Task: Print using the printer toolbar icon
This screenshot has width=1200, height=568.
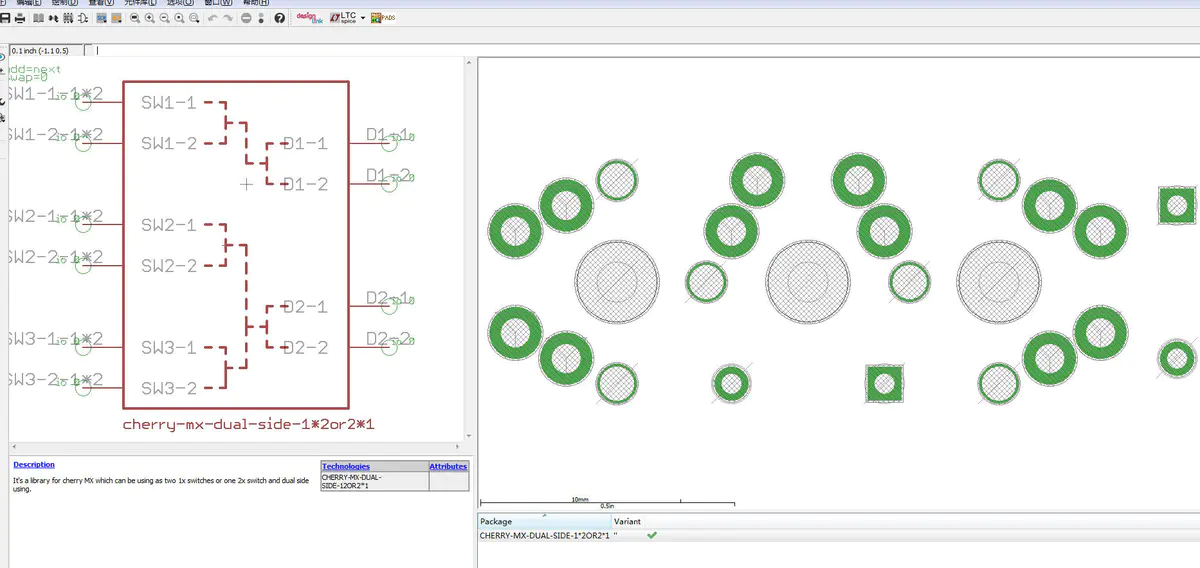Action: [20, 18]
